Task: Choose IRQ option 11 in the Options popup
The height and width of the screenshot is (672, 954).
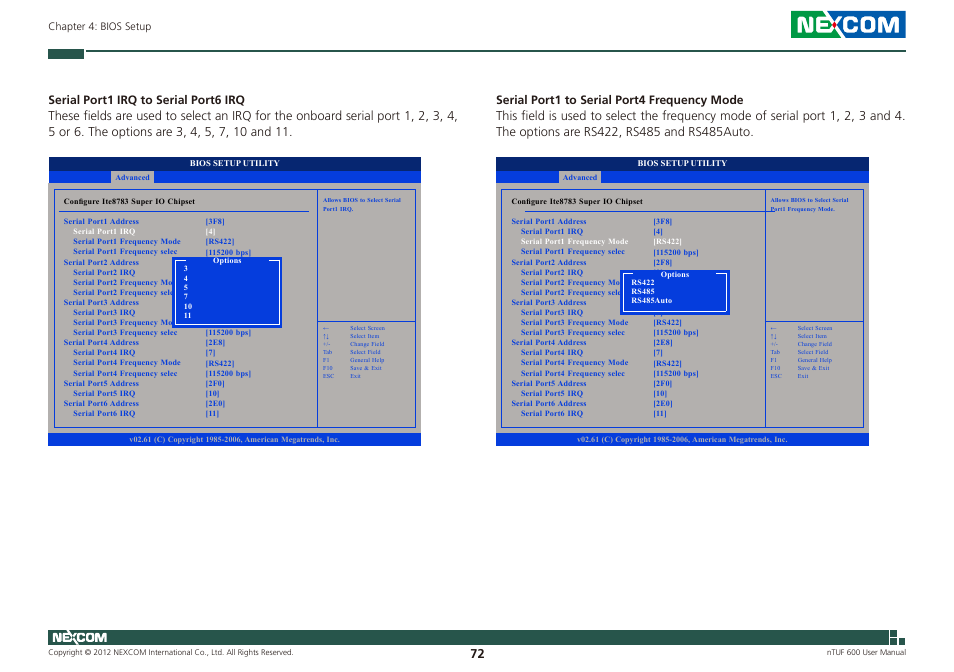Action: pyautogui.click(x=187, y=315)
